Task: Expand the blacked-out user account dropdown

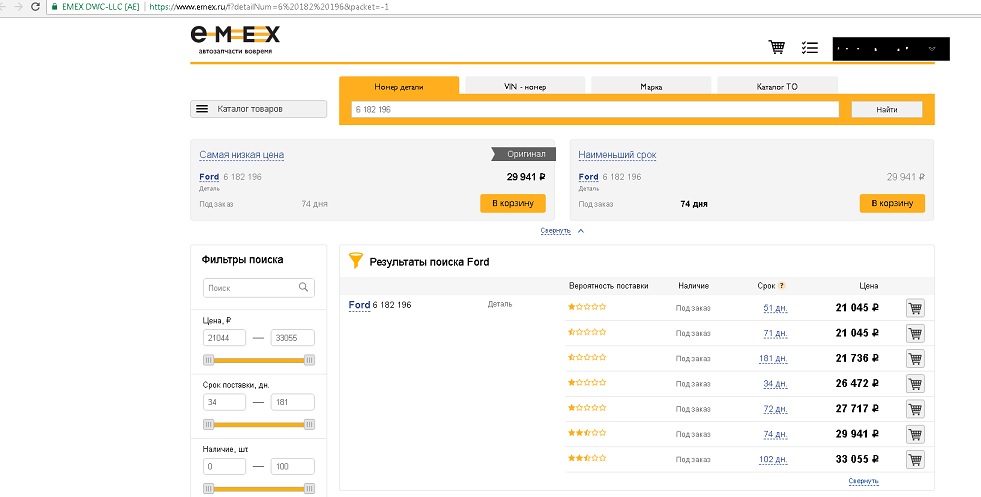Action: tap(932, 48)
